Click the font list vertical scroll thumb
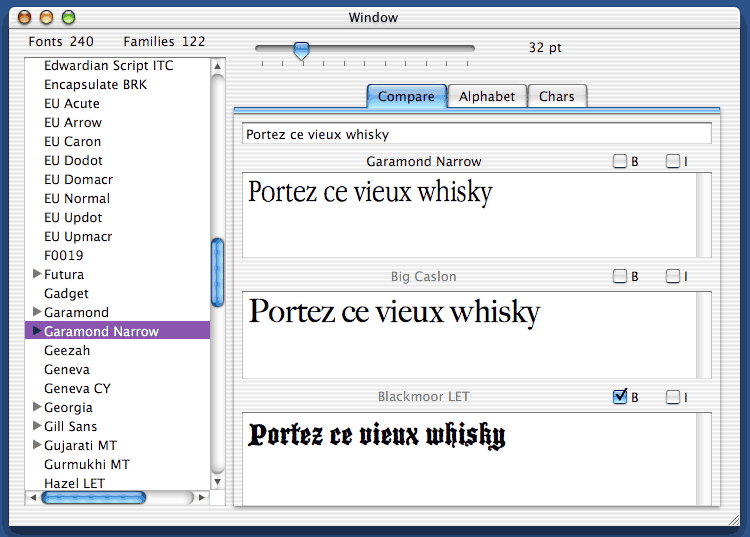Screen dimensions: 750x537 (217, 272)
